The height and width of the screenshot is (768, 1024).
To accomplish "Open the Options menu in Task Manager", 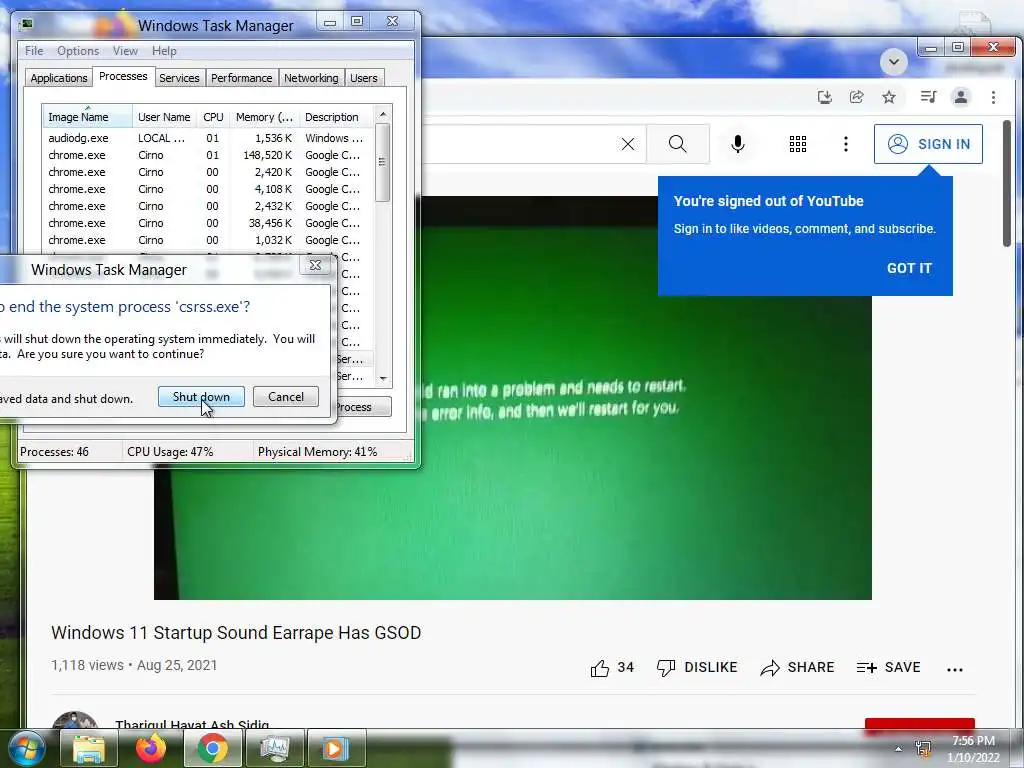I will (78, 51).
